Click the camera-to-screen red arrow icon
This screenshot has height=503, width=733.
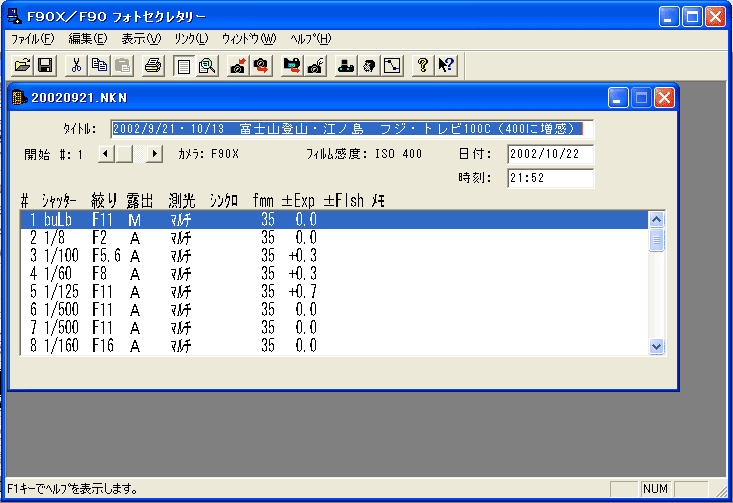point(292,65)
